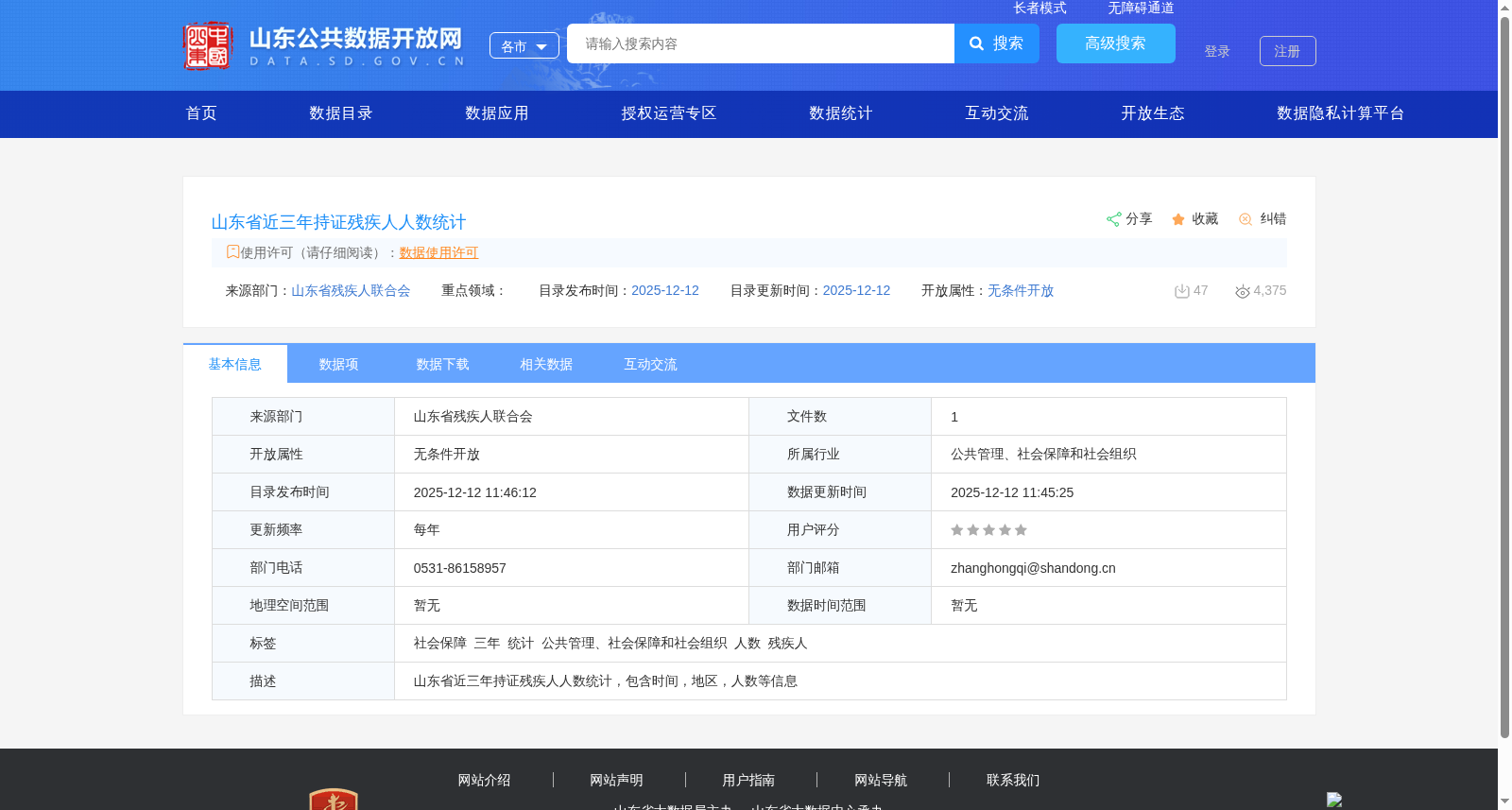This screenshot has height=810, width=1512.
Task: Open the 数据应用 menu item
Action: coord(497,113)
